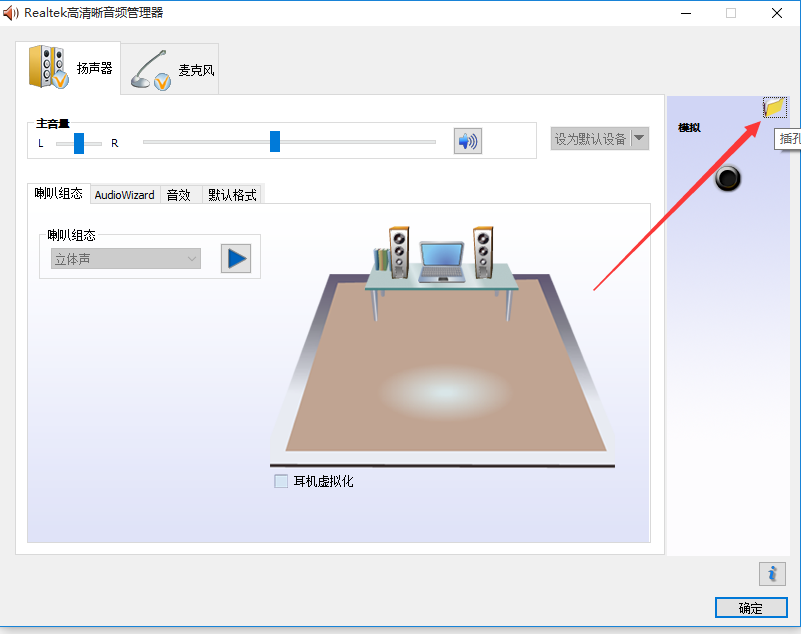Expand the 设为默认设备 dropdown arrow
Image resolution: width=801 pixels, height=634 pixels.
pyautogui.click(x=639, y=138)
